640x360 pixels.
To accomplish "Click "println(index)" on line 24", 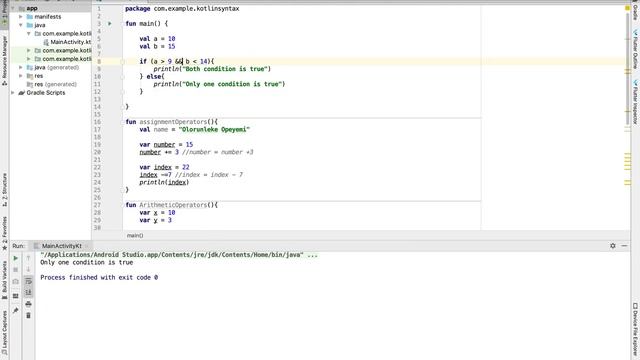I will 164,182.
